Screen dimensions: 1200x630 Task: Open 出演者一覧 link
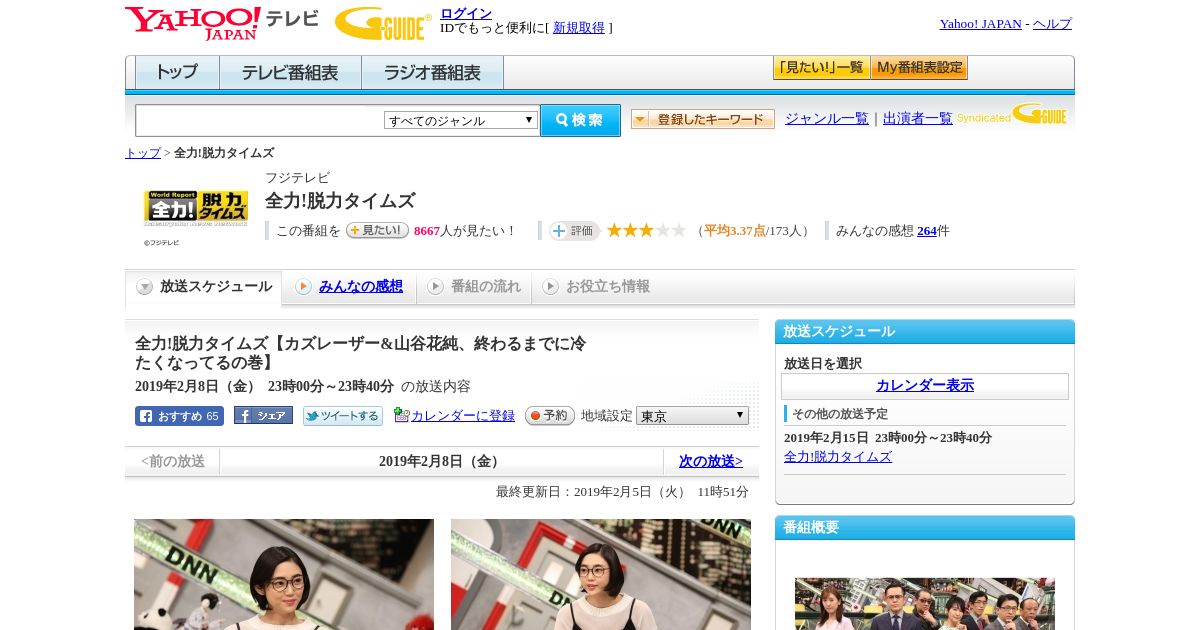(917, 118)
